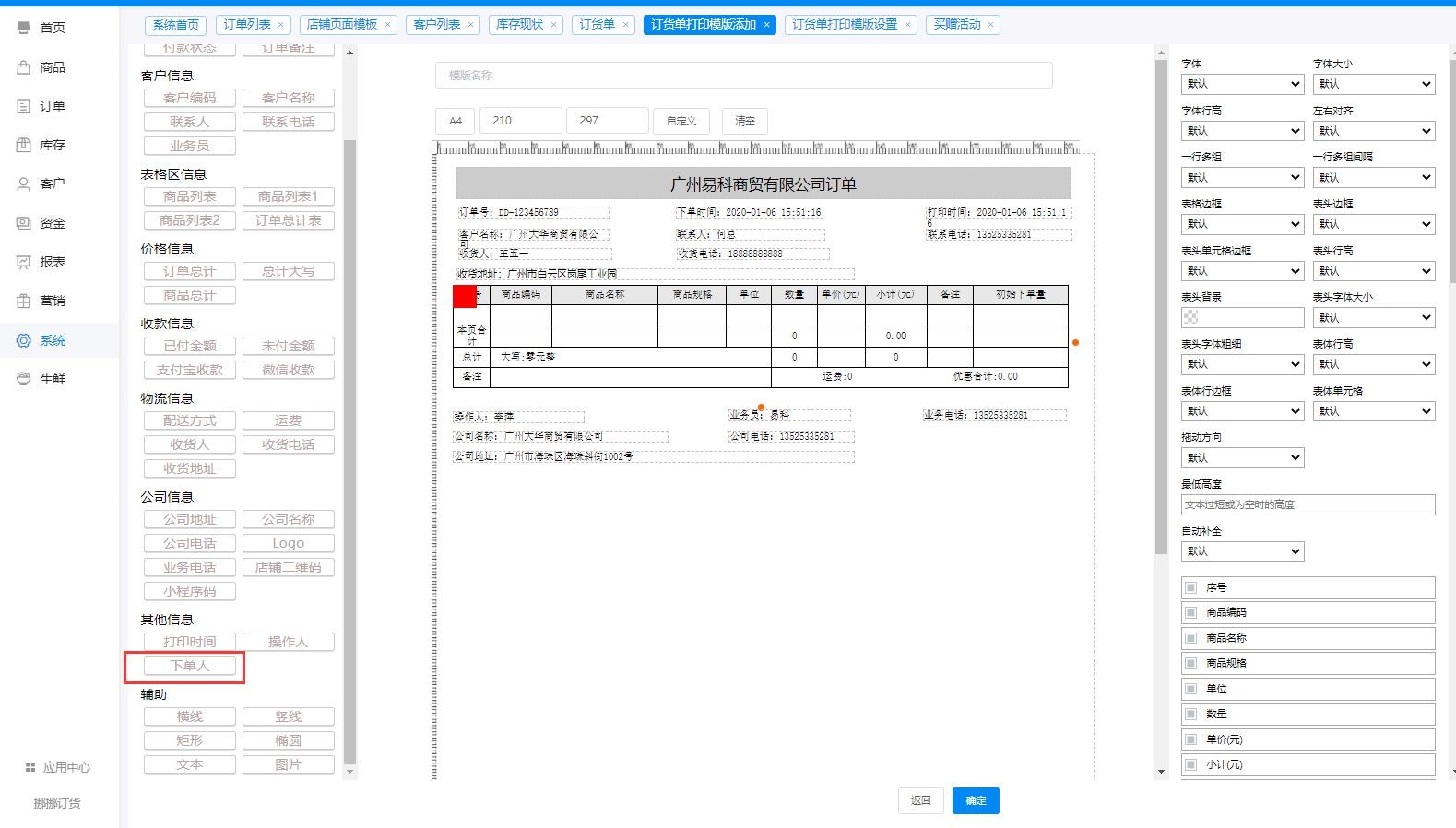Screen dimensions: 1456x828
Task: Open 商品 products icon in sidebar
Action: click(24, 67)
